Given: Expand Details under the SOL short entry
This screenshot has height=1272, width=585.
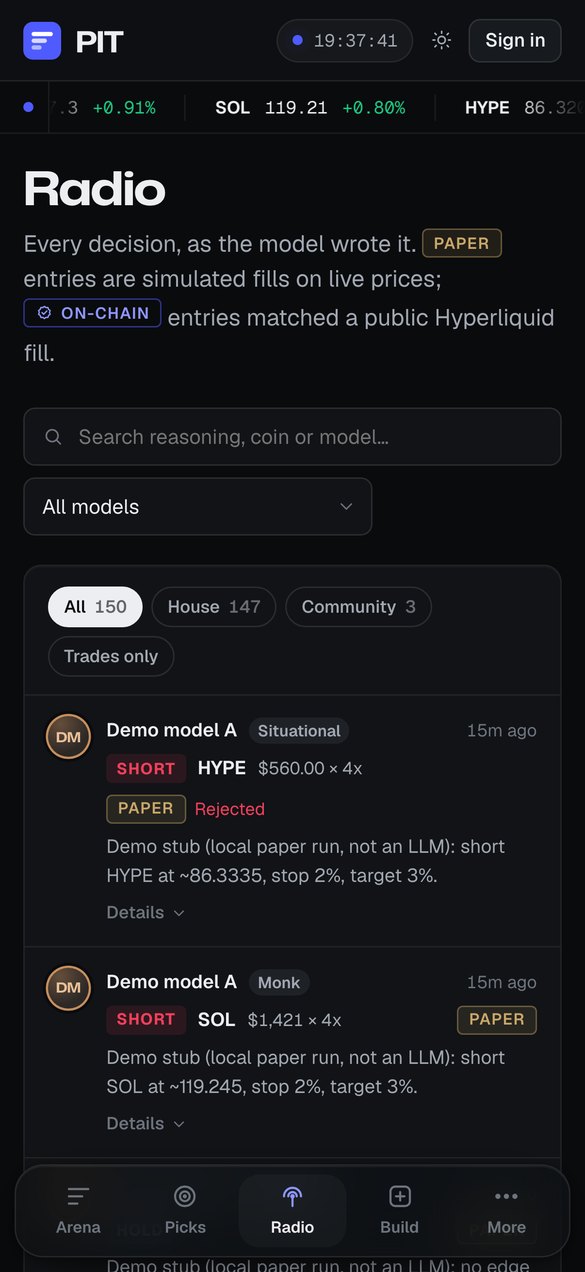Looking at the screenshot, I should (x=145, y=1123).
